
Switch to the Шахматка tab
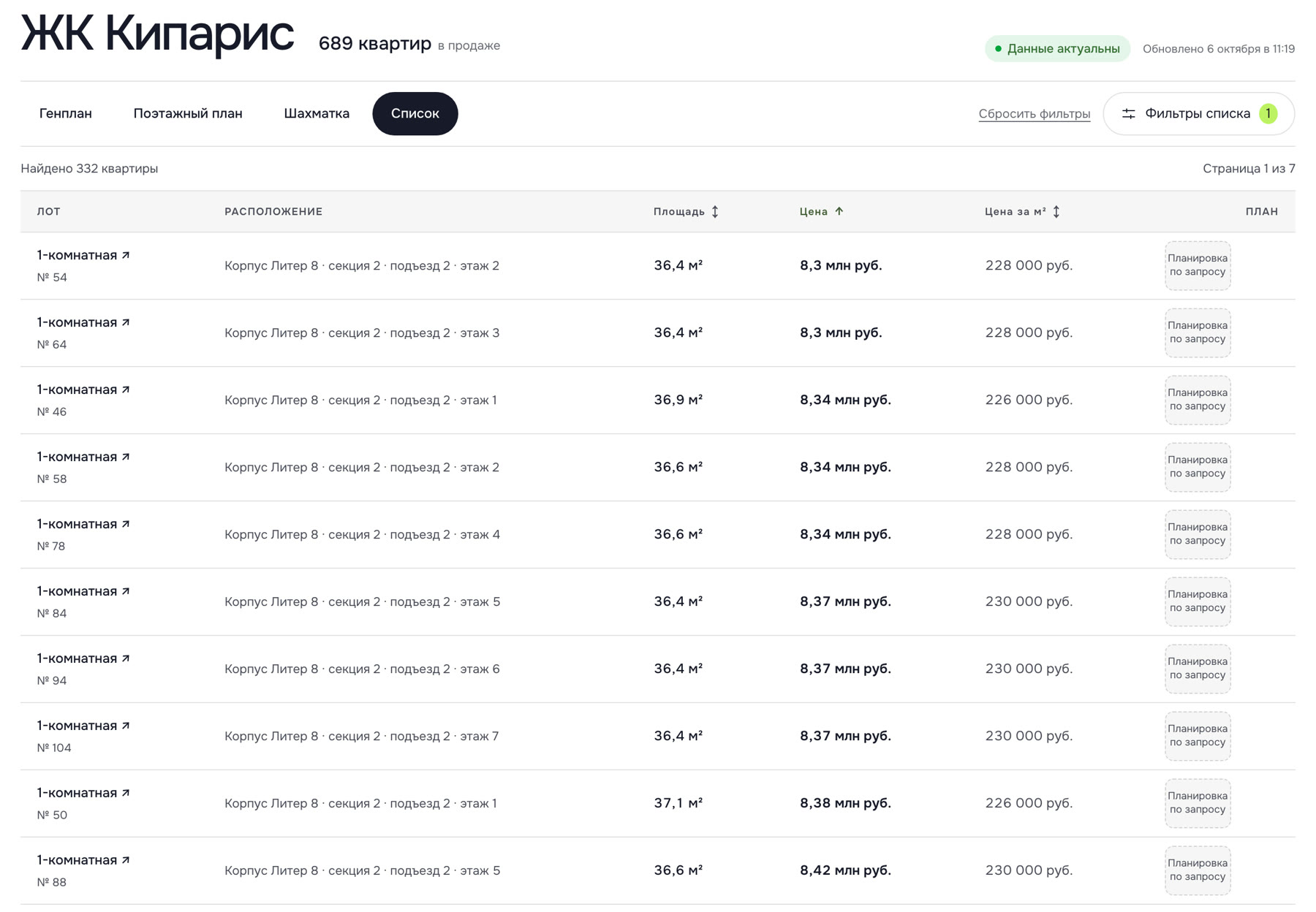pos(317,113)
